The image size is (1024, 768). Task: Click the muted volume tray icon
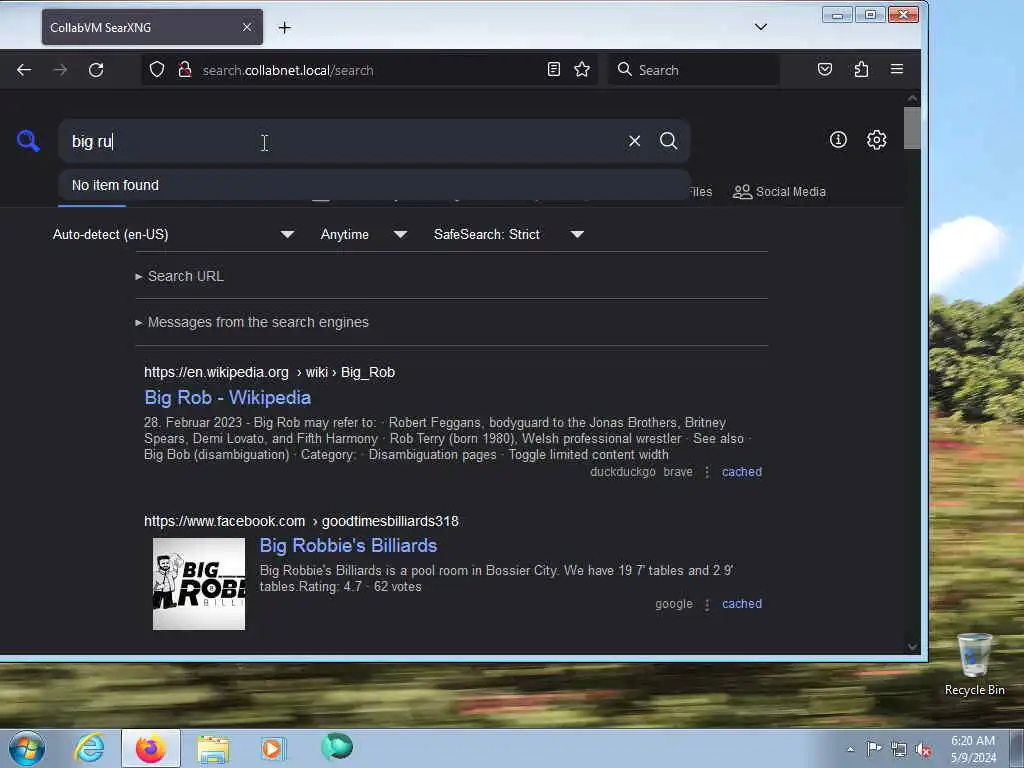[x=923, y=750]
